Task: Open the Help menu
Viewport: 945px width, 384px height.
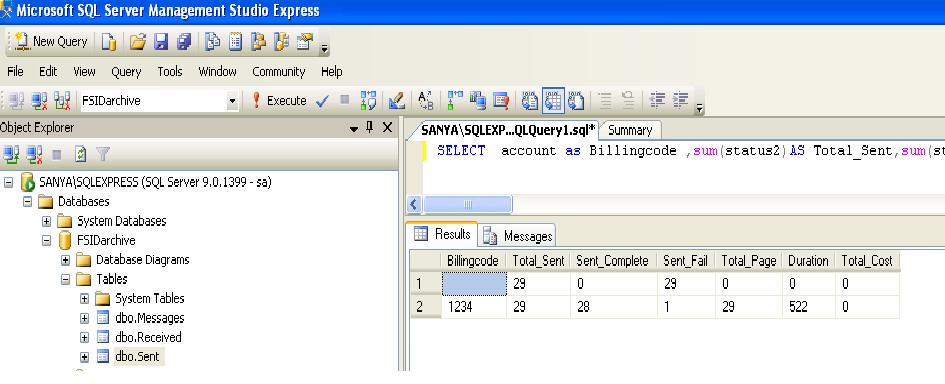Action: [x=331, y=72]
